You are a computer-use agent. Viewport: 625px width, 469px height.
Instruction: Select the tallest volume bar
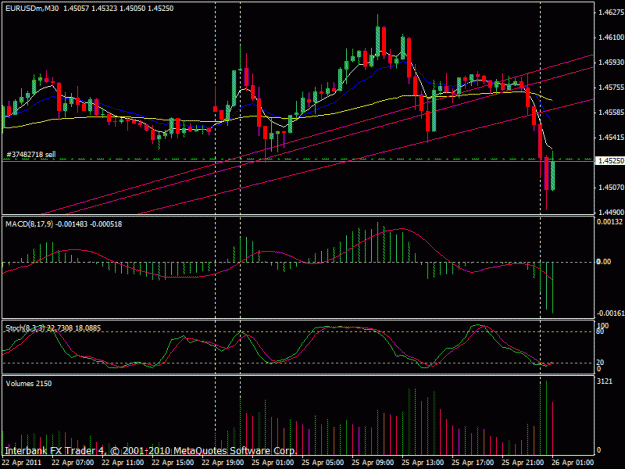[x=546, y=418]
